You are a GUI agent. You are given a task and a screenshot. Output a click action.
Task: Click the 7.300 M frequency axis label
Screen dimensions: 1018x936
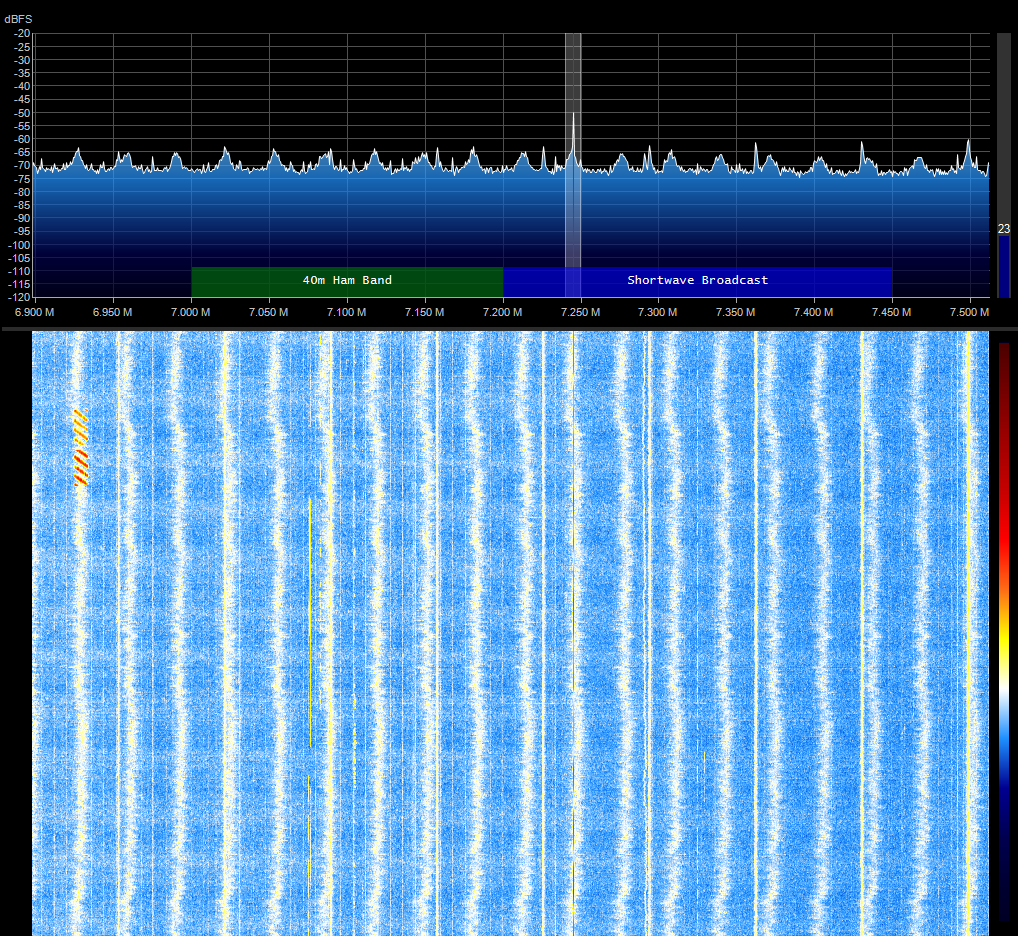tap(658, 313)
